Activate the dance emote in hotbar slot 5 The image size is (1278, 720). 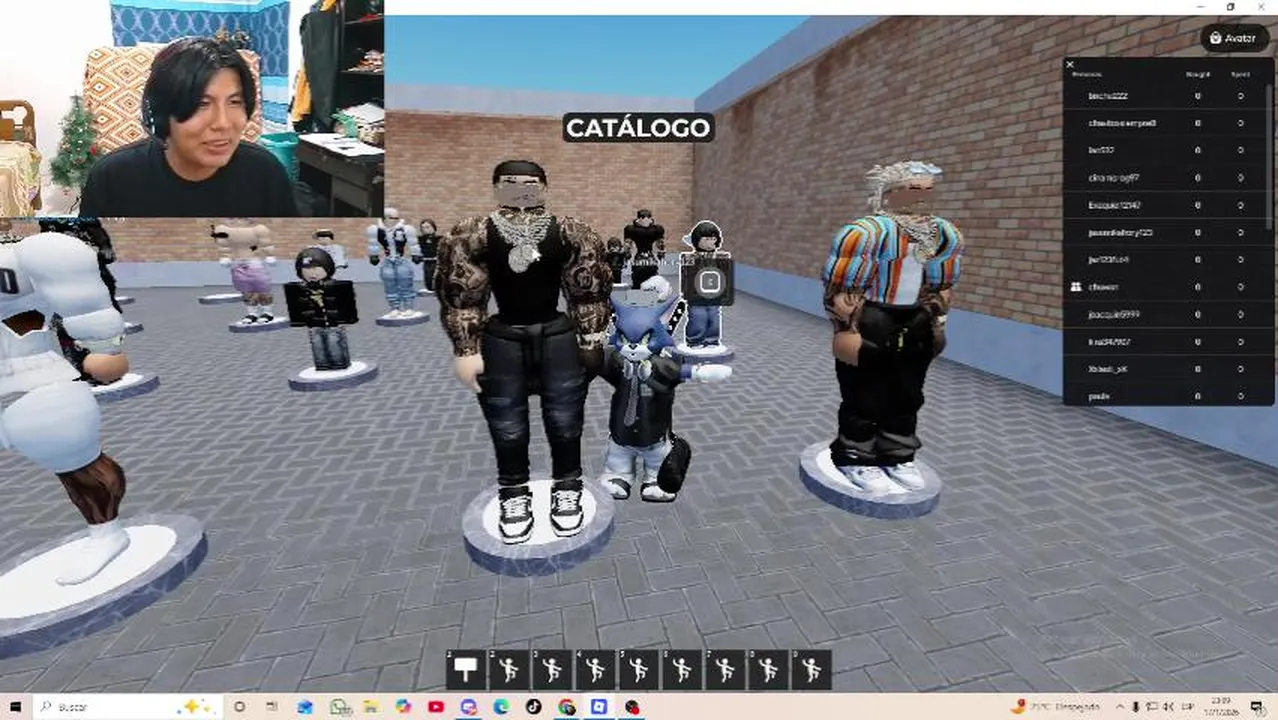(638, 669)
